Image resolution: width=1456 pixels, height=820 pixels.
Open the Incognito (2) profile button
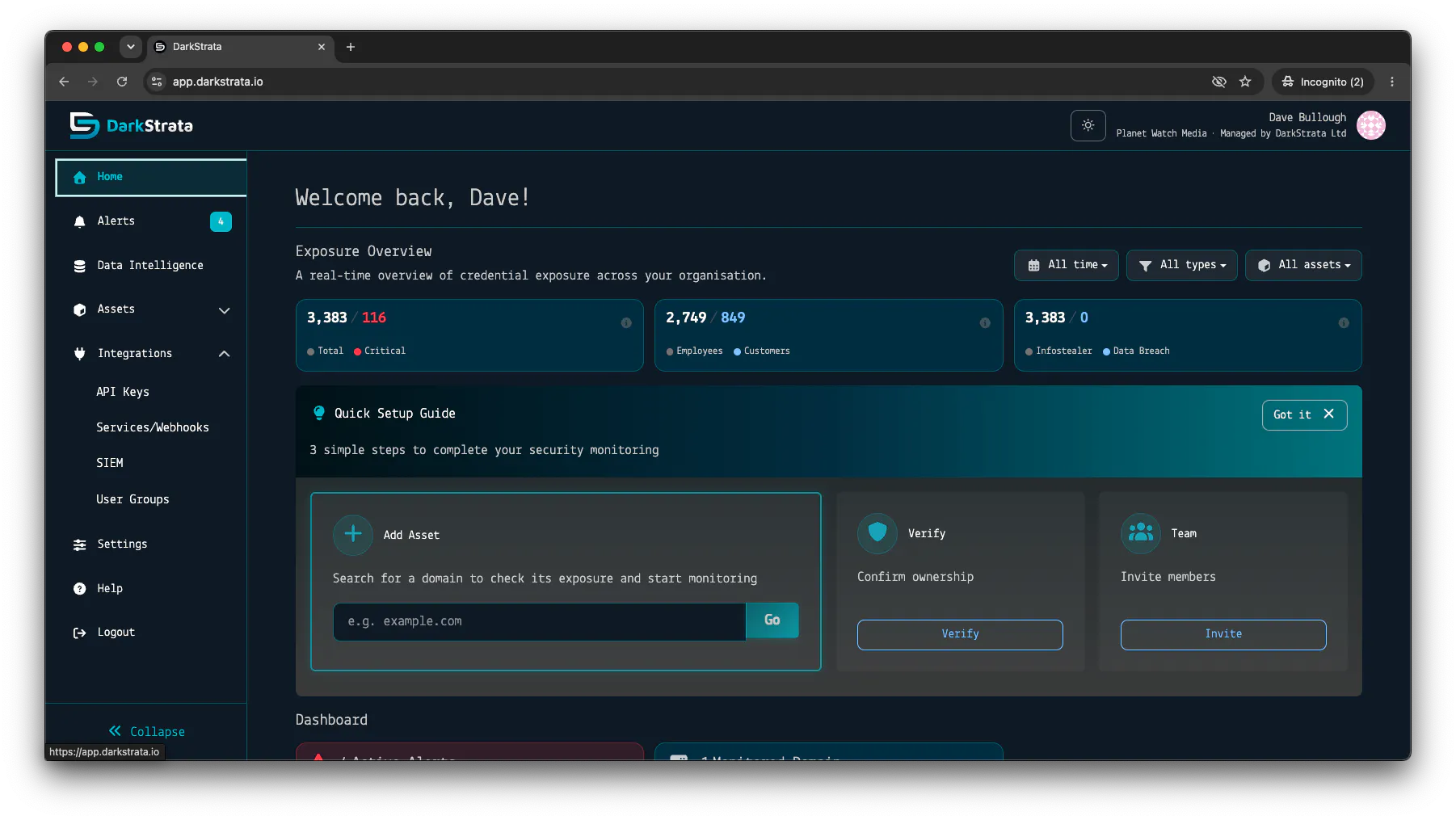[x=1323, y=82]
